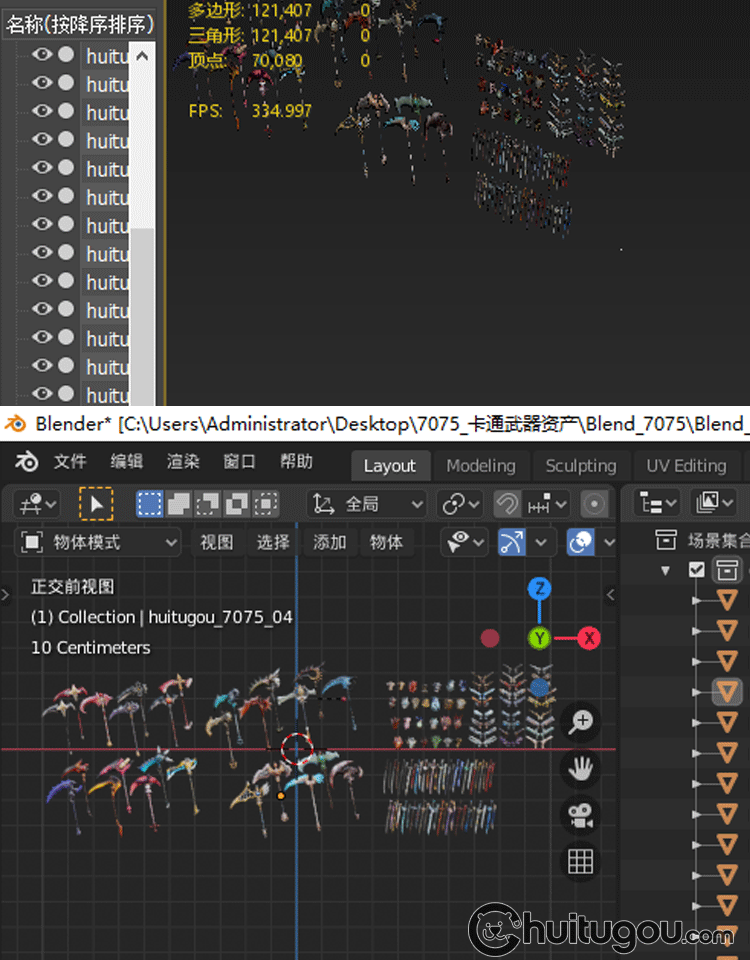The height and width of the screenshot is (960, 750).
Task: Select the tweak arrow tool icon
Action: click(96, 504)
